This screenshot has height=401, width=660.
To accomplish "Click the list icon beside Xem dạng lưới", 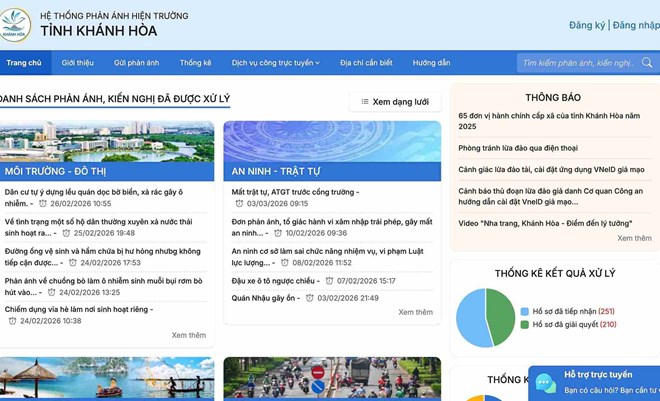I will 364,102.
